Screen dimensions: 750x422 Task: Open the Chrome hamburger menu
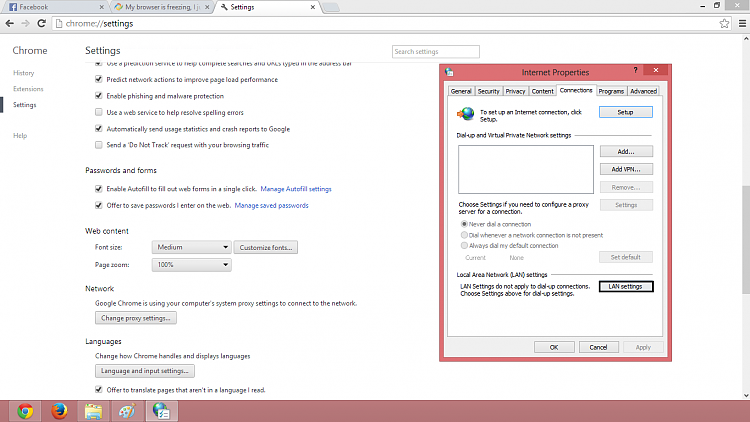click(x=742, y=23)
